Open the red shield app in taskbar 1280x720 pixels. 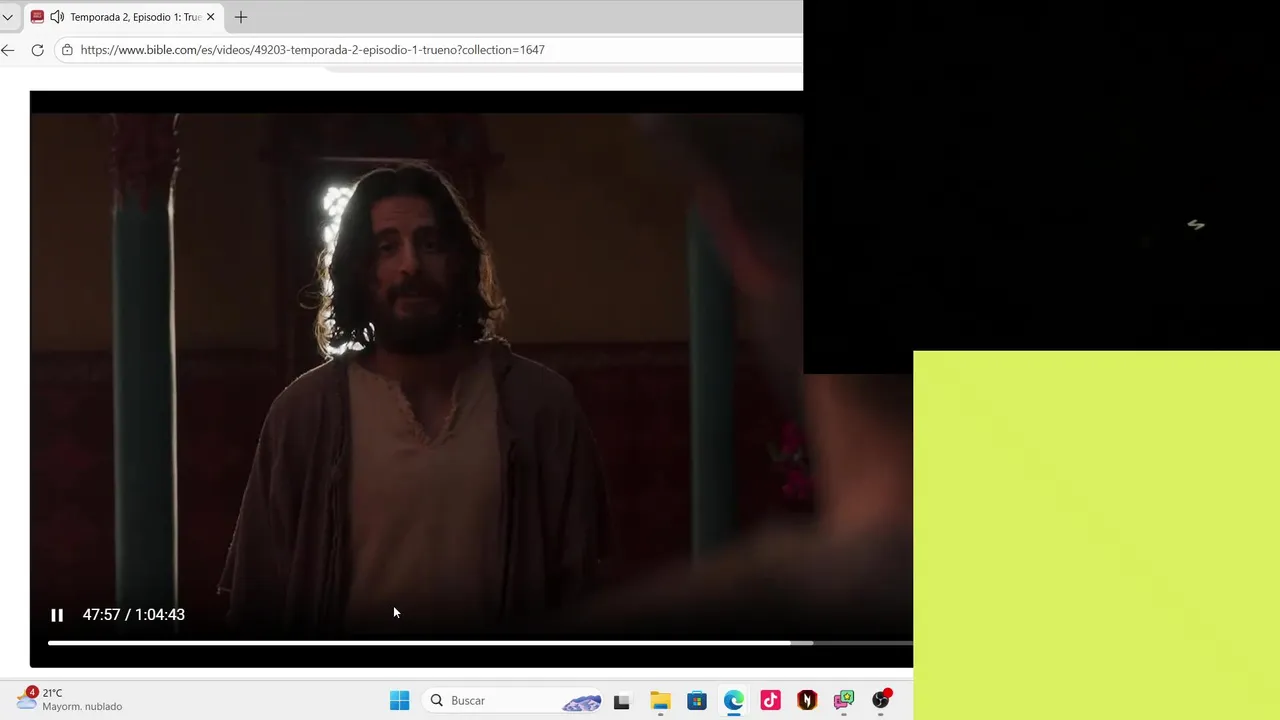[x=807, y=701]
